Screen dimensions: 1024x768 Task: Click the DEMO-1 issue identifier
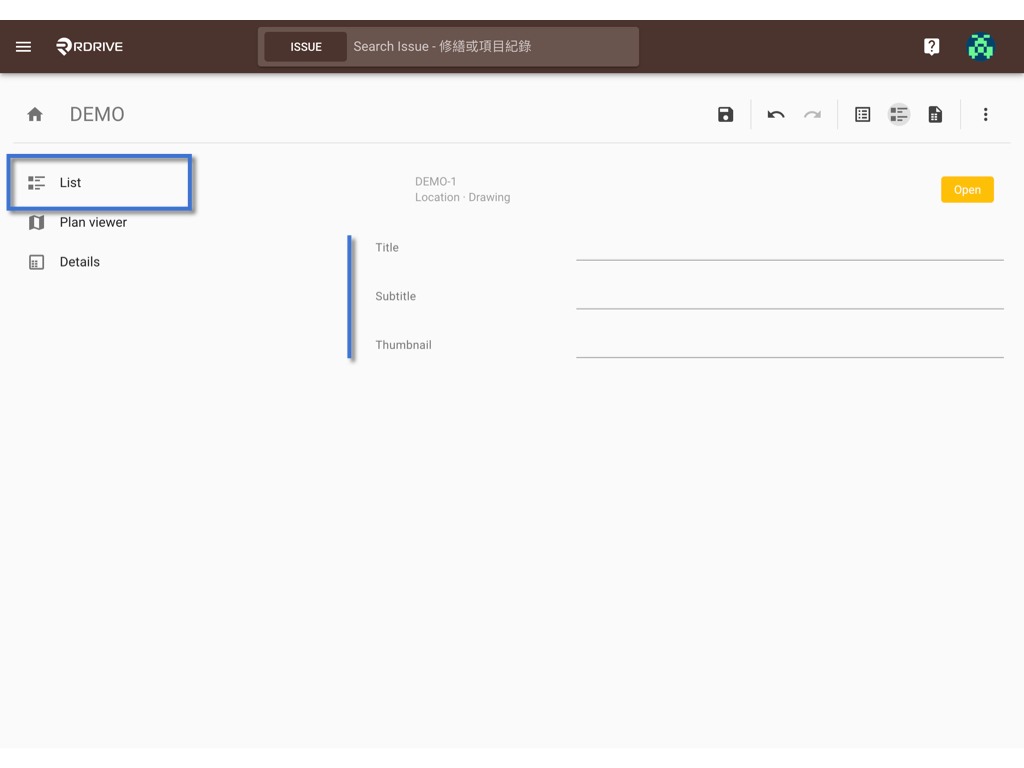(436, 182)
